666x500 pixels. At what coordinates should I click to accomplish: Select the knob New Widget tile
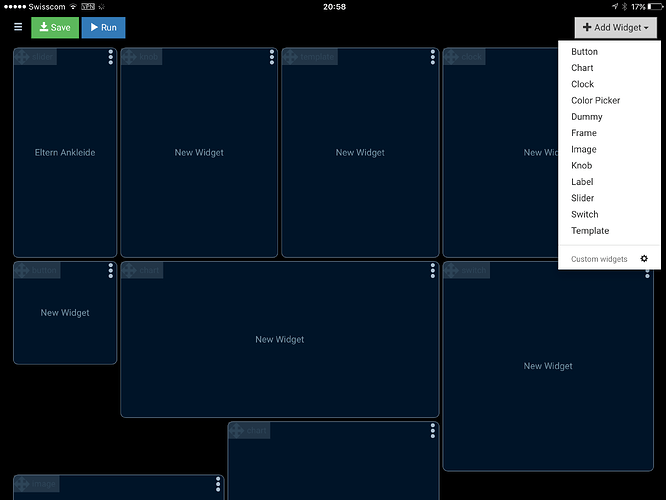199,153
